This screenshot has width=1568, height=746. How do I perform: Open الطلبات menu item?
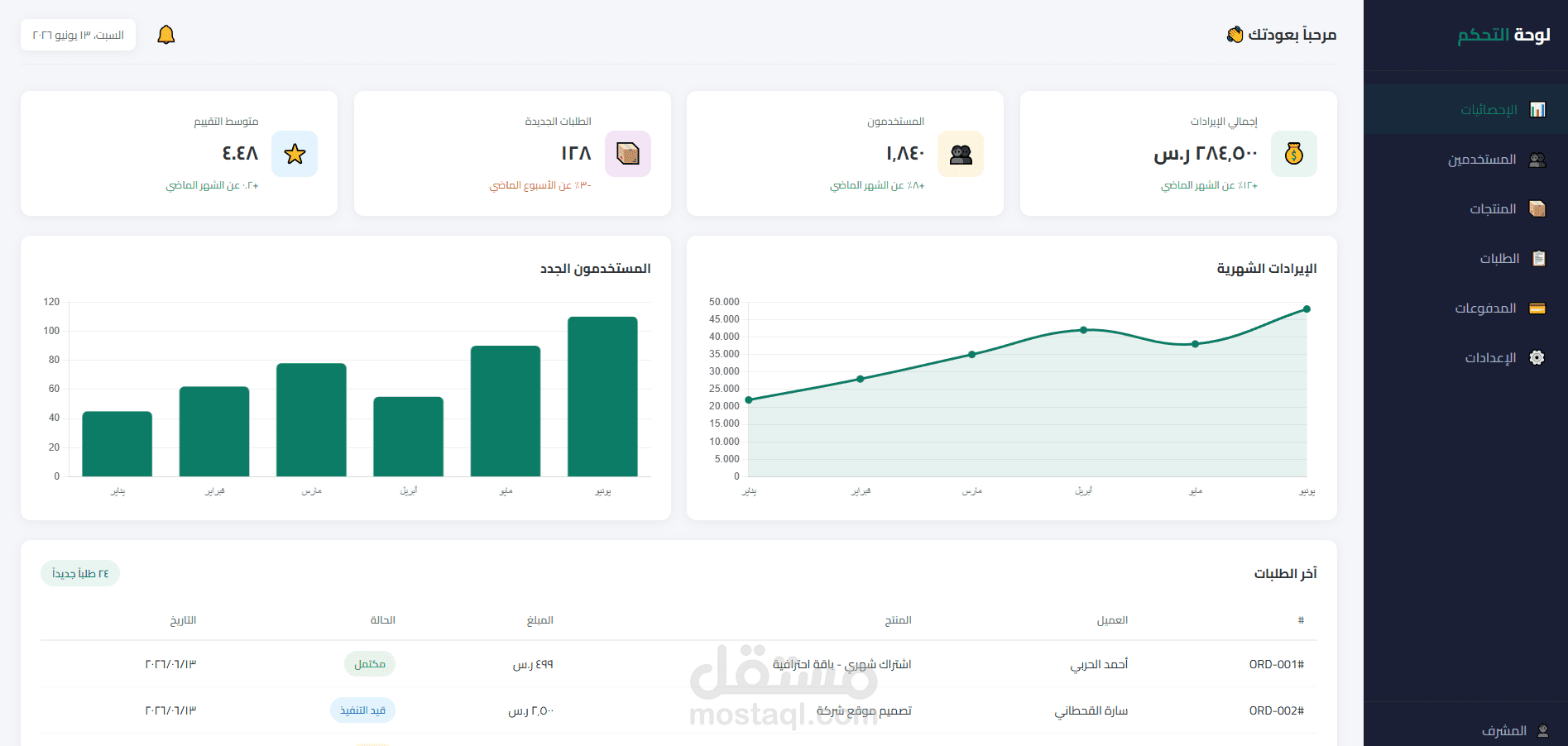click(1465, 258)
